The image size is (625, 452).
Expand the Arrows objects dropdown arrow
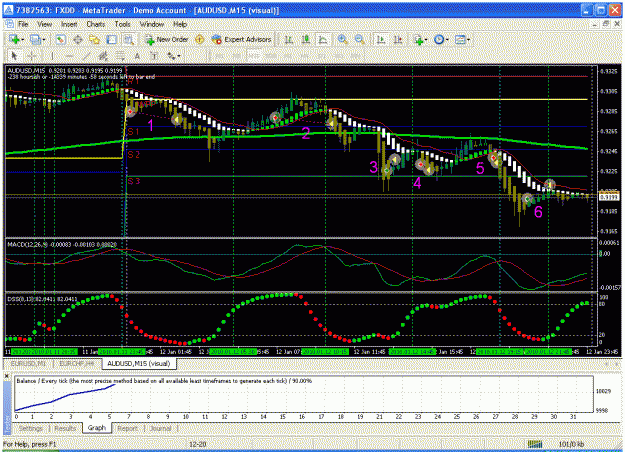(x=179, y=56)
